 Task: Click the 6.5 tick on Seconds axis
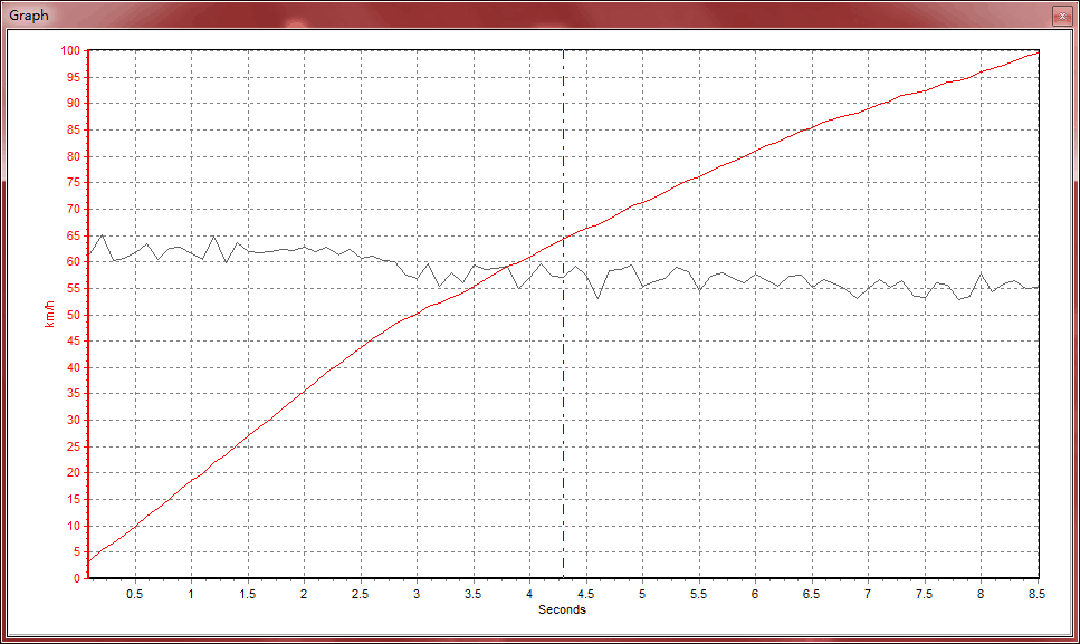(811, 593)
